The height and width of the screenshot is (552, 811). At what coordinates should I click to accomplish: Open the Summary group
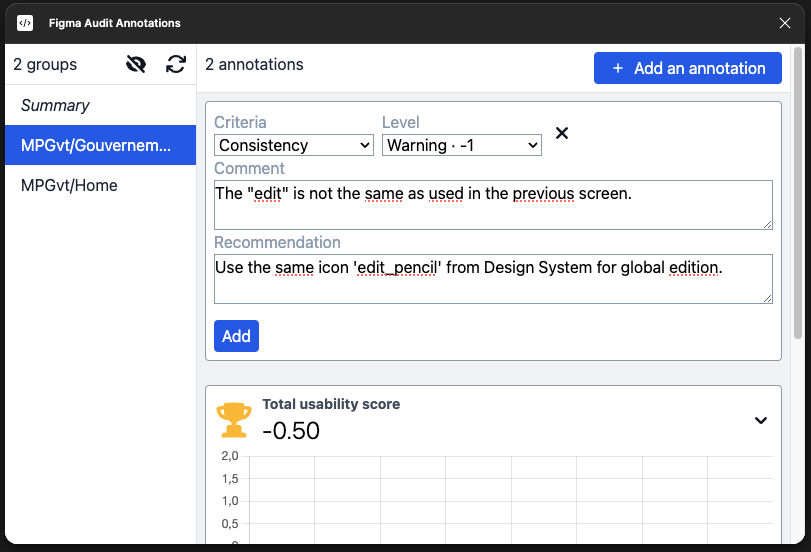(x=100, y=105)
